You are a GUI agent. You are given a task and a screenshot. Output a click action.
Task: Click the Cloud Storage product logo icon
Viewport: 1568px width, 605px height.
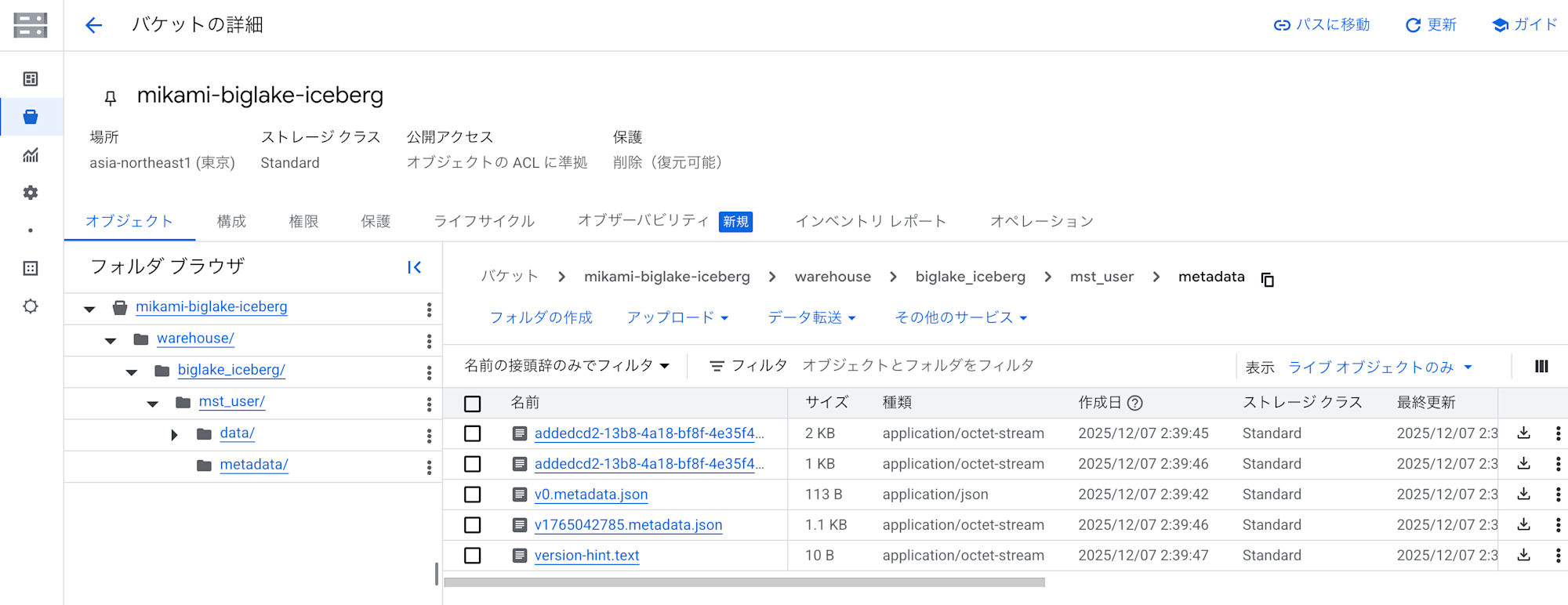[x=31, y=25]
